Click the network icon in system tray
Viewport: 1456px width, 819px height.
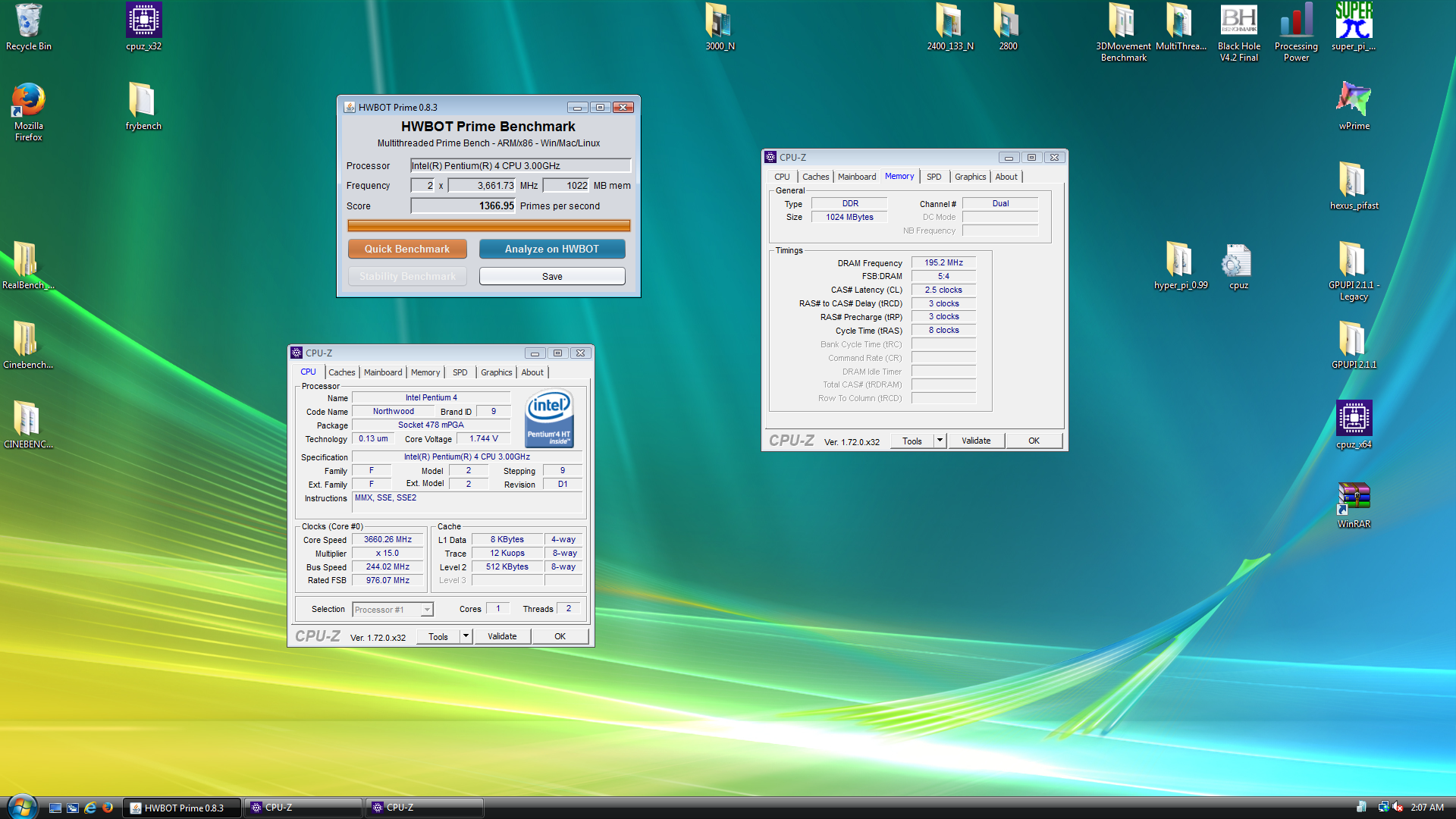tap(1382, 807)
